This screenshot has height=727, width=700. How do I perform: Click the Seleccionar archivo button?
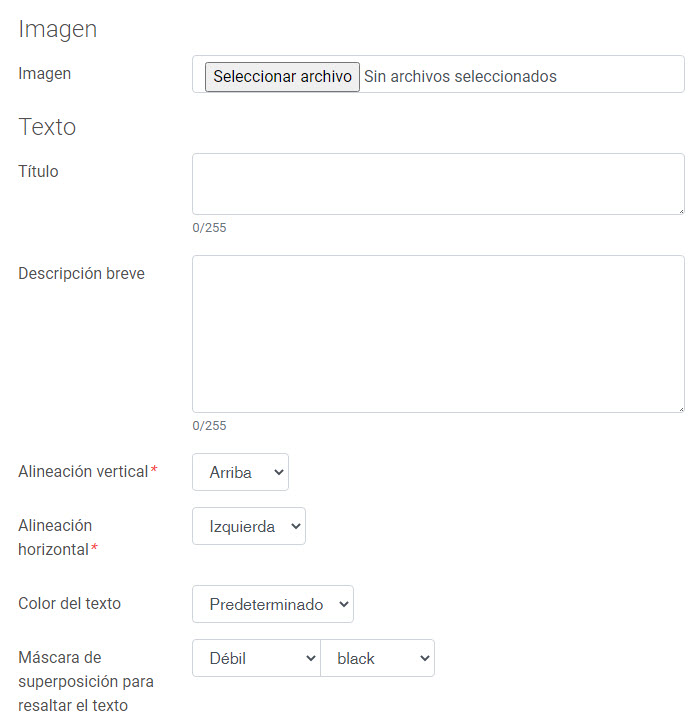(282, 77)
